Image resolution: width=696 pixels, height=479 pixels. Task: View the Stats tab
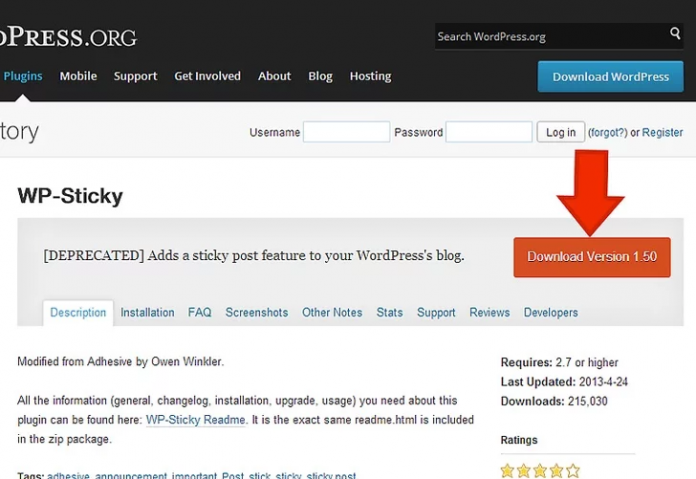click(x=389, y=313)
